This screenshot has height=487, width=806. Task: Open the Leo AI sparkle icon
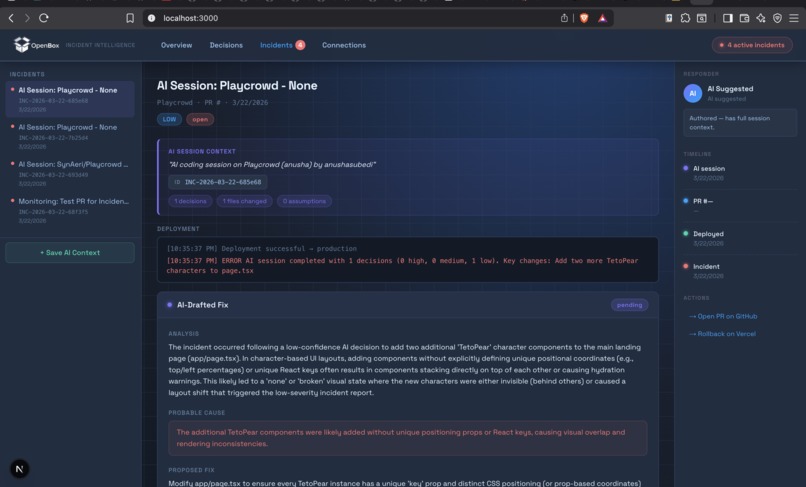[x=761, y=18]
